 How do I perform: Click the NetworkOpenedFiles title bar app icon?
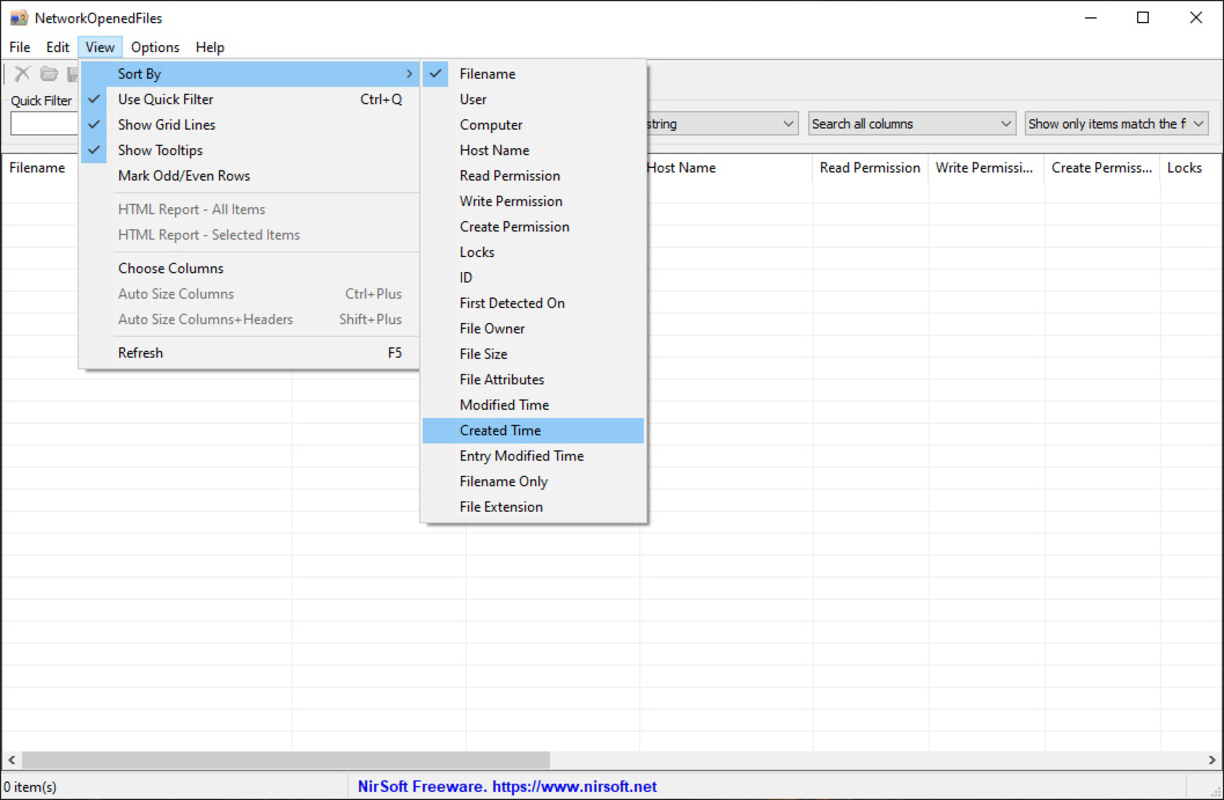tap(18, 18)
